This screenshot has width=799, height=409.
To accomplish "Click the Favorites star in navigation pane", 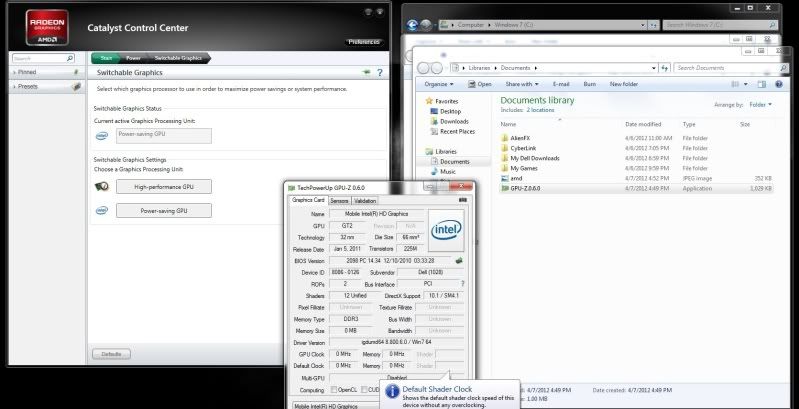I will coord(429,101).
